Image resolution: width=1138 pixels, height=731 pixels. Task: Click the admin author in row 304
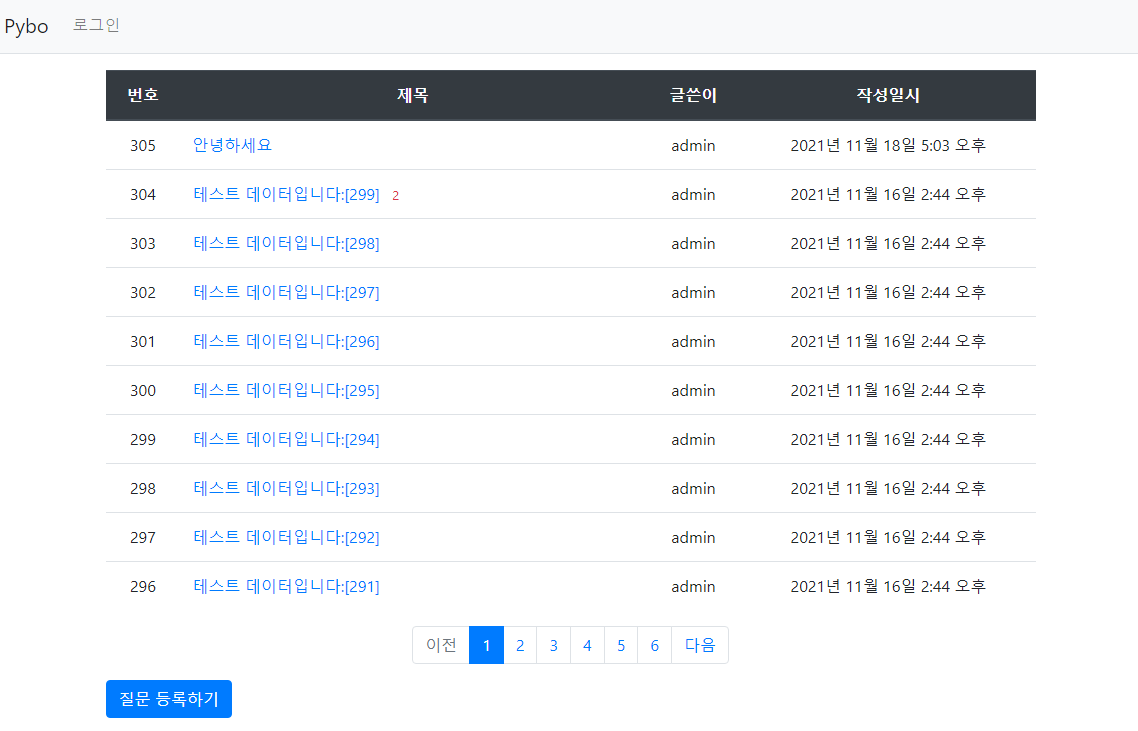[693, 195]
